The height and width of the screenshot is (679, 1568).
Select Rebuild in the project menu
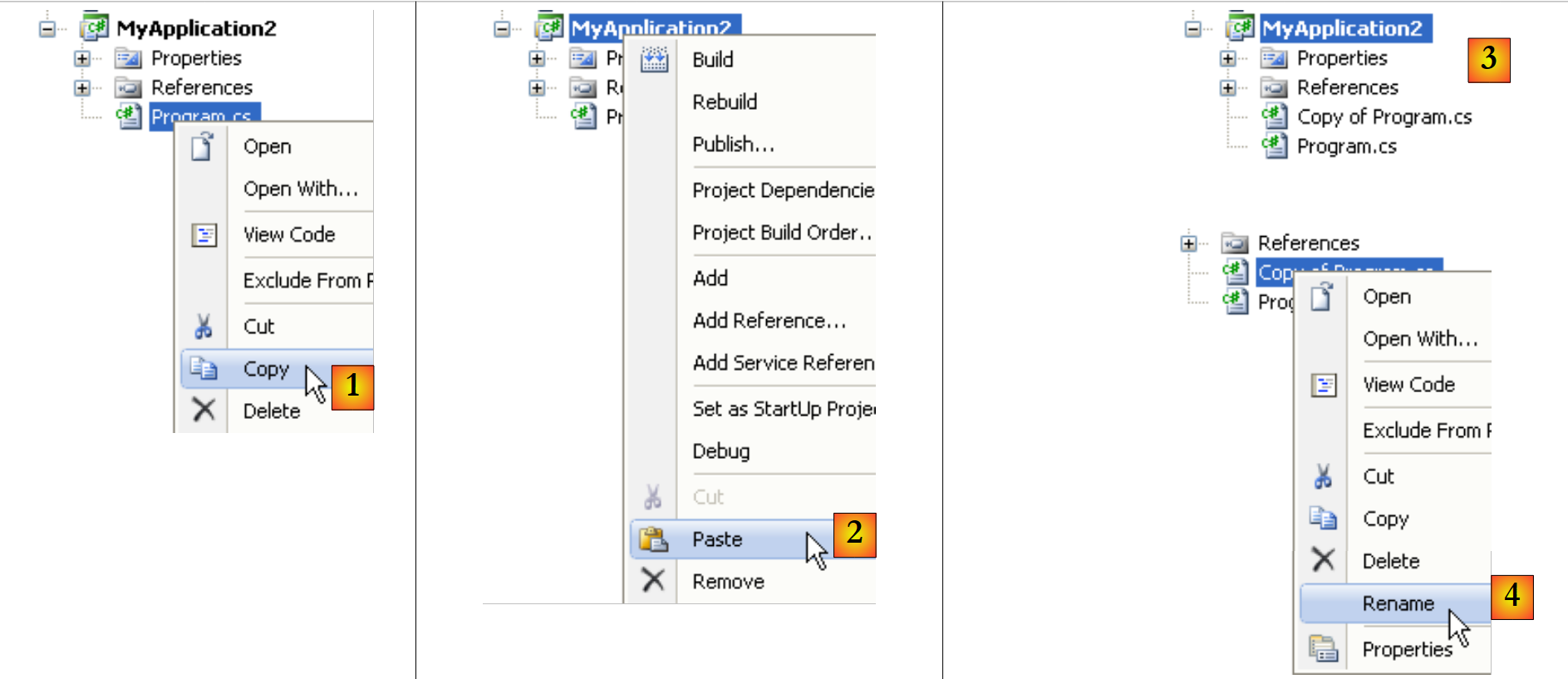tap(725, 102)
